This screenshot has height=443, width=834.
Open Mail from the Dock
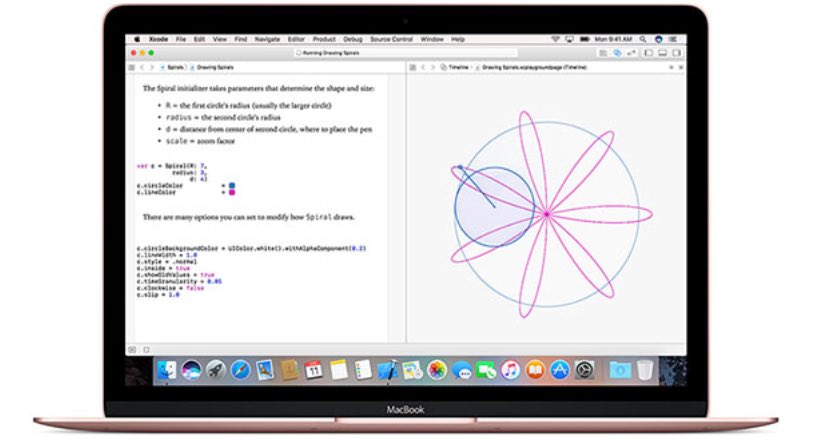(265, 369)
